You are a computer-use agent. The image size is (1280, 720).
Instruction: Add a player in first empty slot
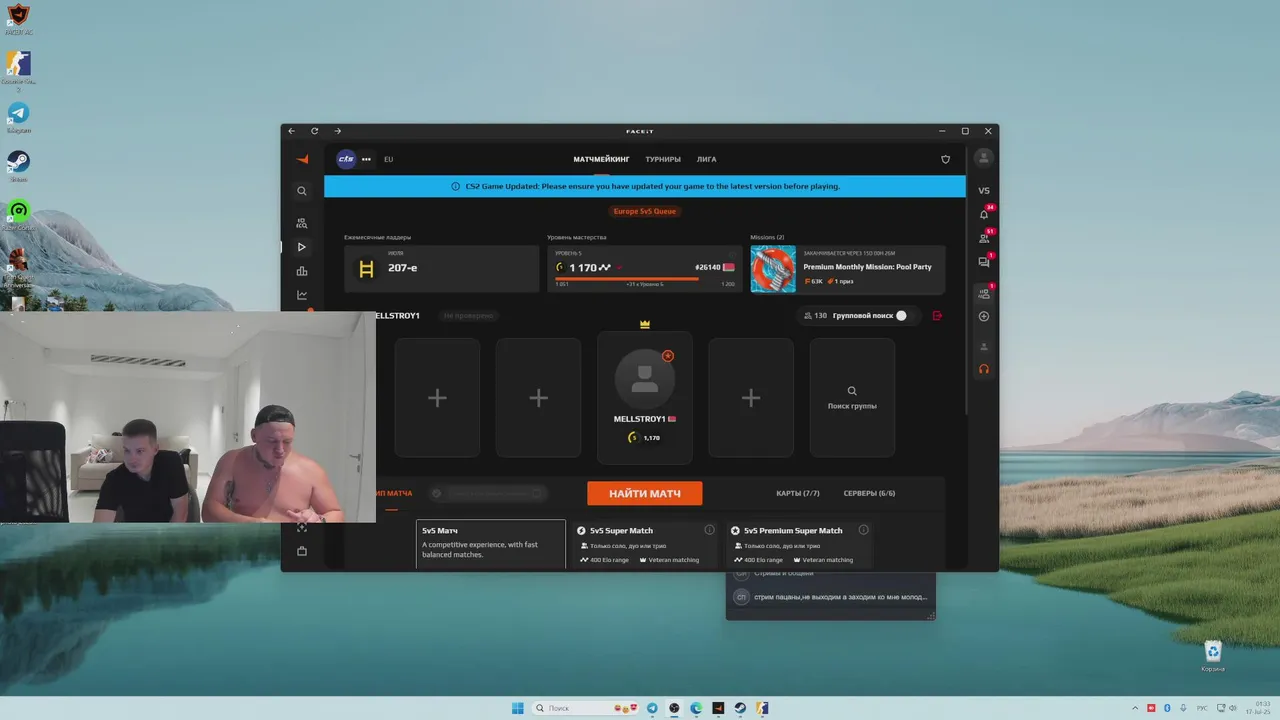[437, 398]
